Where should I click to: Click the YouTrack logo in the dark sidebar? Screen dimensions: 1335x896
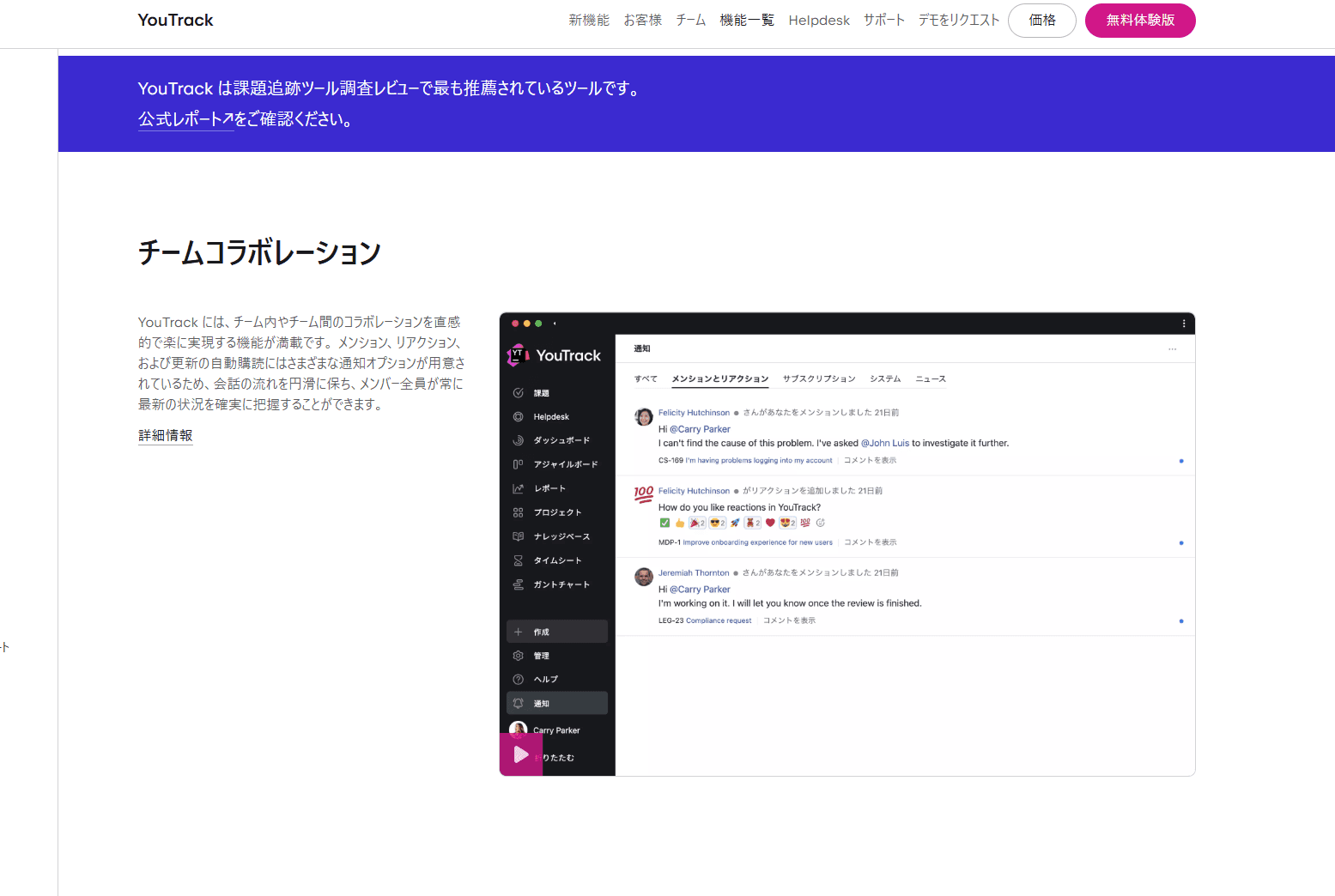(x=554, y=355)
